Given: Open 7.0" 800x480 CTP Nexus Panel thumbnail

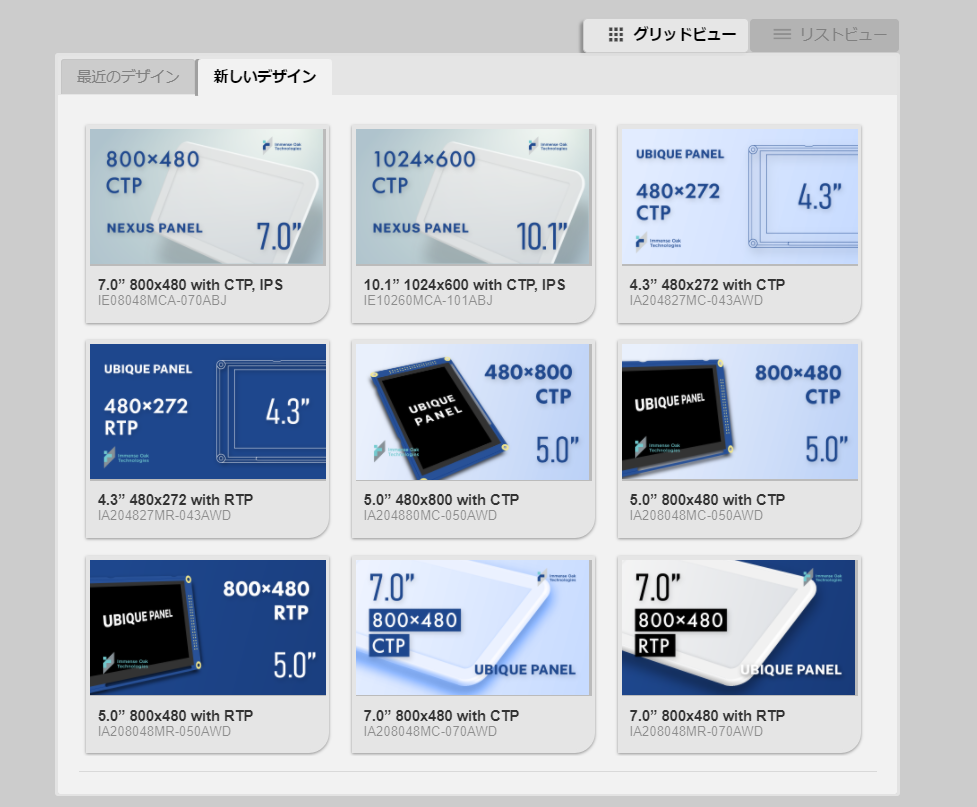Looking at the screenshot, I should (x=207, y=197).
